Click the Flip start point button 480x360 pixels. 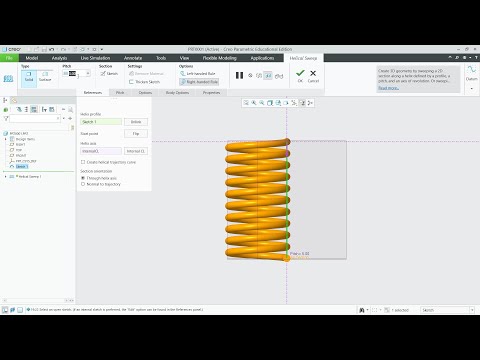coord(136,134)
